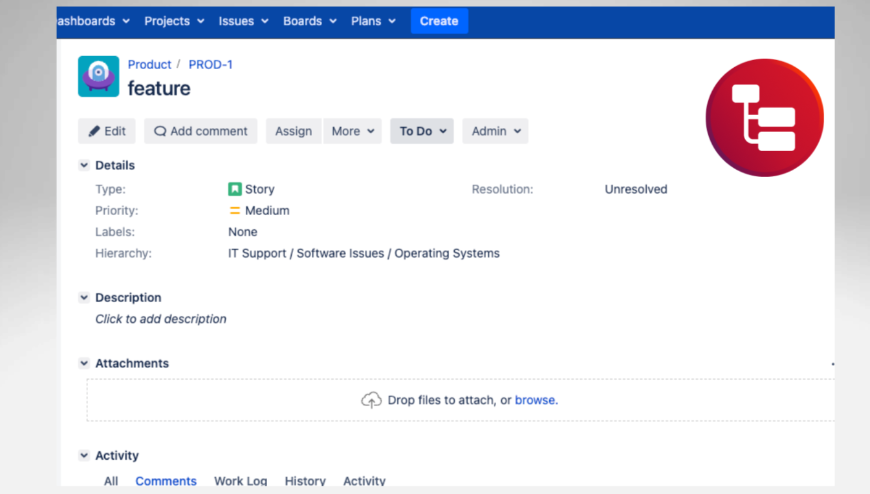Switch to the Work Log tab
This screenshot has width=870, height=494.
[240, 481]
